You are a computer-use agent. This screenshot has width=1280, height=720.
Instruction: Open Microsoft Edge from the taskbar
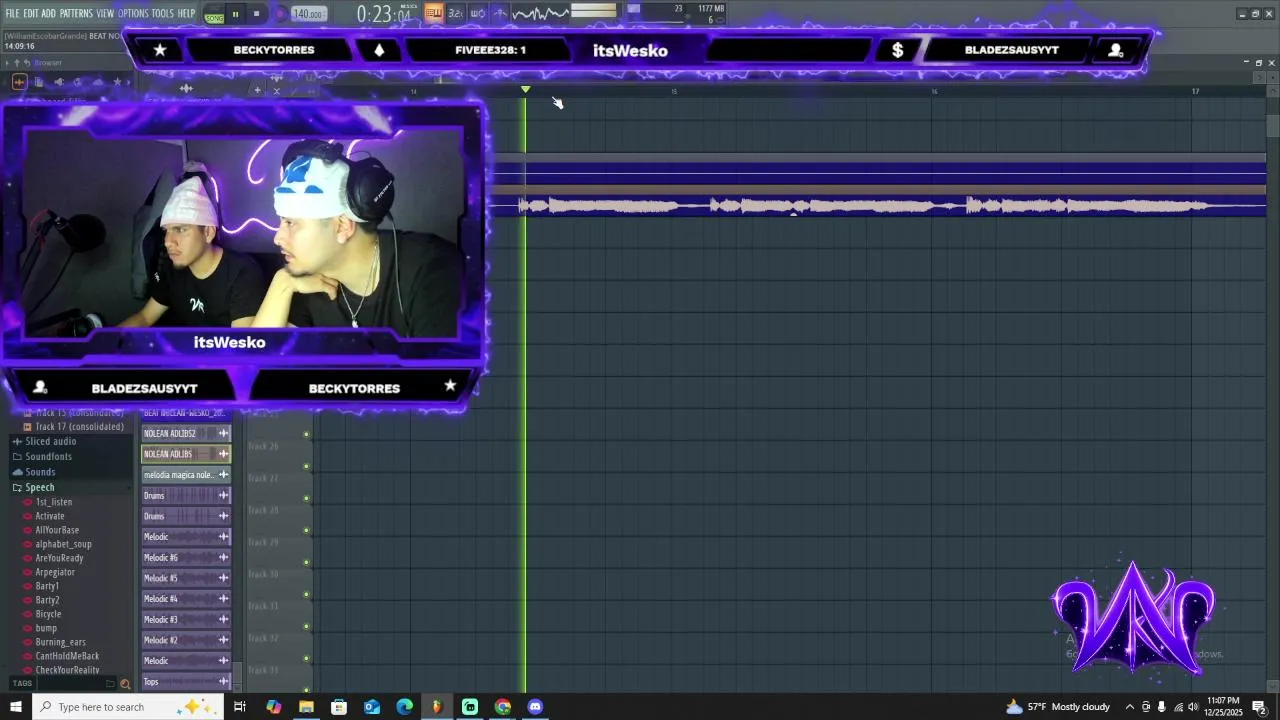click(x=404, y=707)
